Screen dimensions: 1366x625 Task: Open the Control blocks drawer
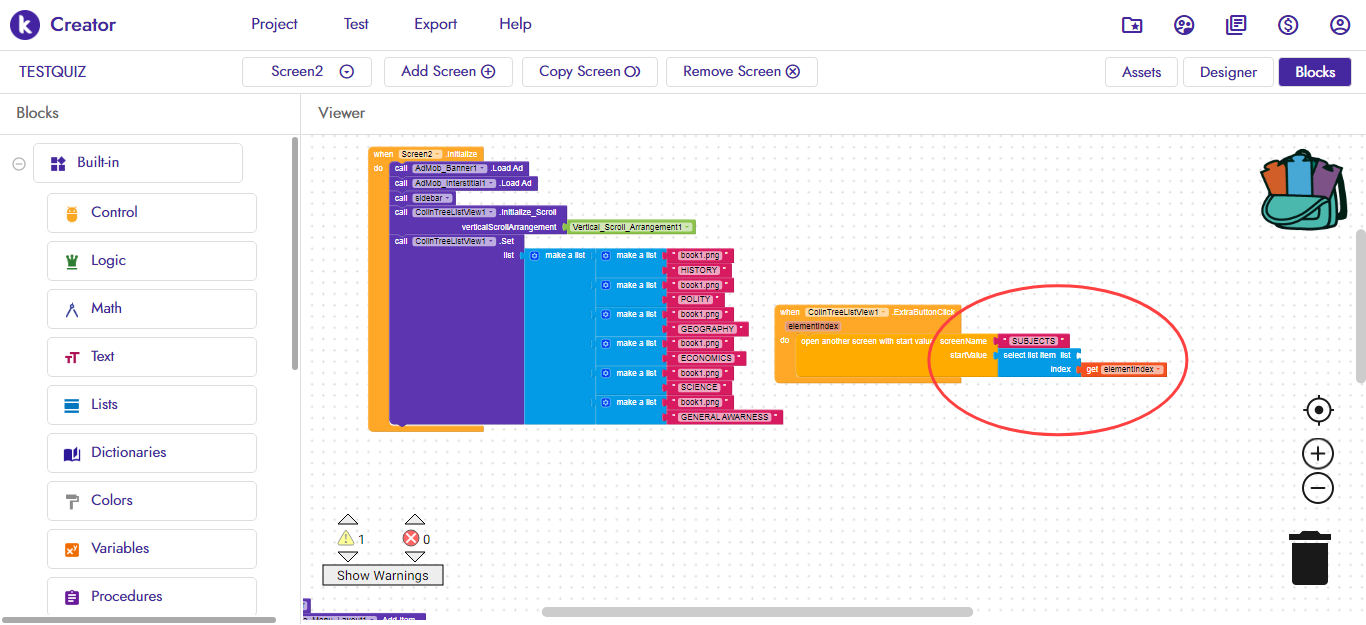[152, 213]
